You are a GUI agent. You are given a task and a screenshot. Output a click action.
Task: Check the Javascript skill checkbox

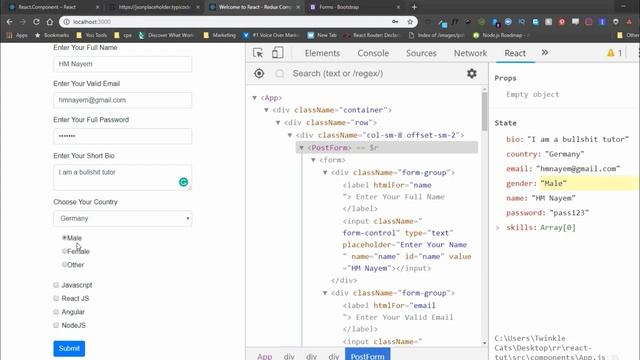coord(56,285)
